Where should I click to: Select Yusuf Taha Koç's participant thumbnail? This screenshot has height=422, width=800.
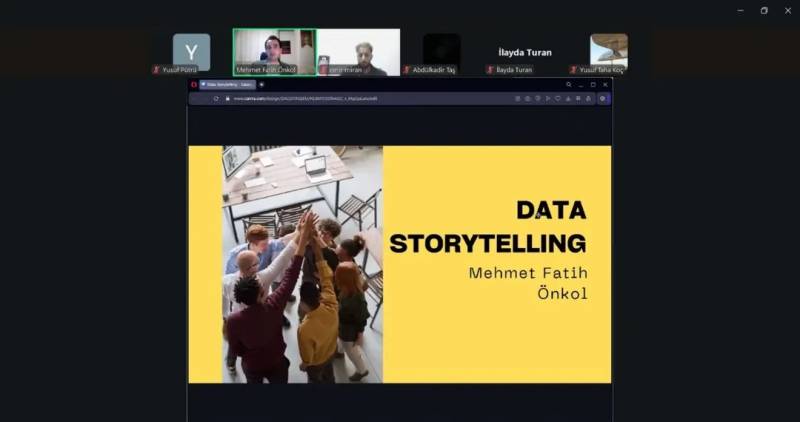pyautogui.click(x=608, y=50)
